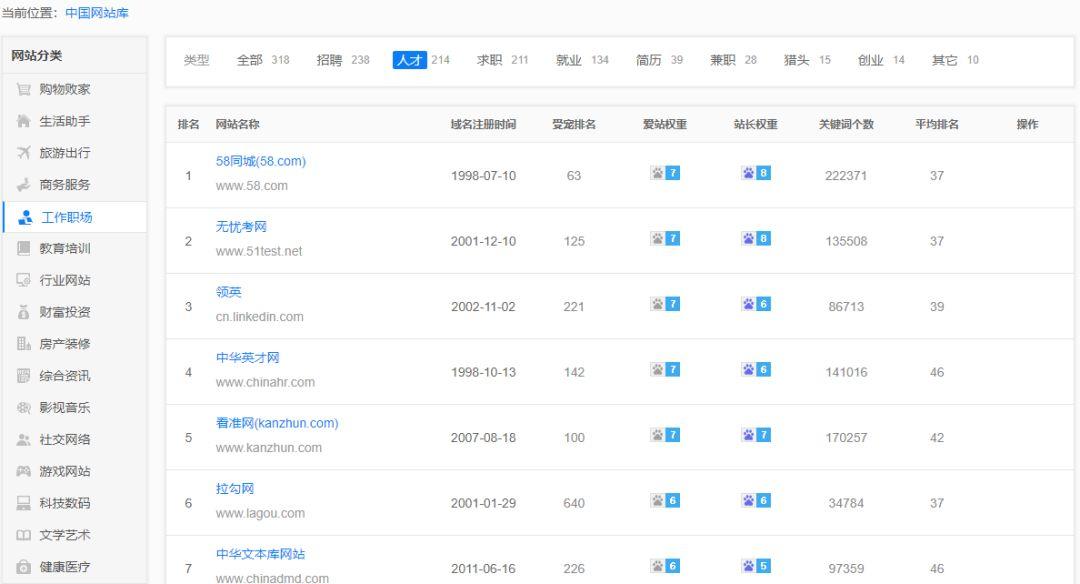The height and width of the screenshot is (584, 1080).
Task: Click 爱站权重 badge in 中华英才网 row
Action: coord(665,369)
